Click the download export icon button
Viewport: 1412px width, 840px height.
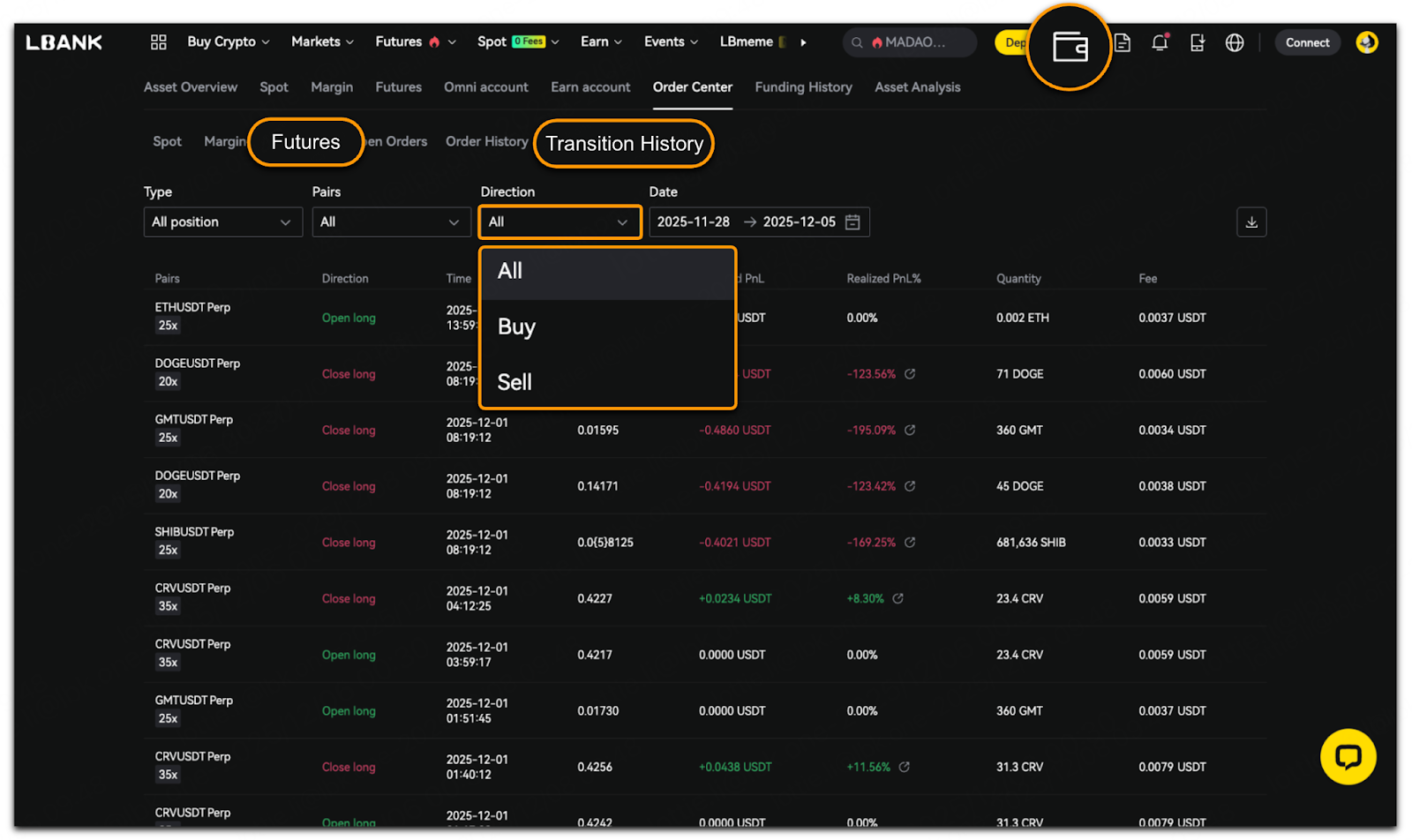(x=1251, y=222)
